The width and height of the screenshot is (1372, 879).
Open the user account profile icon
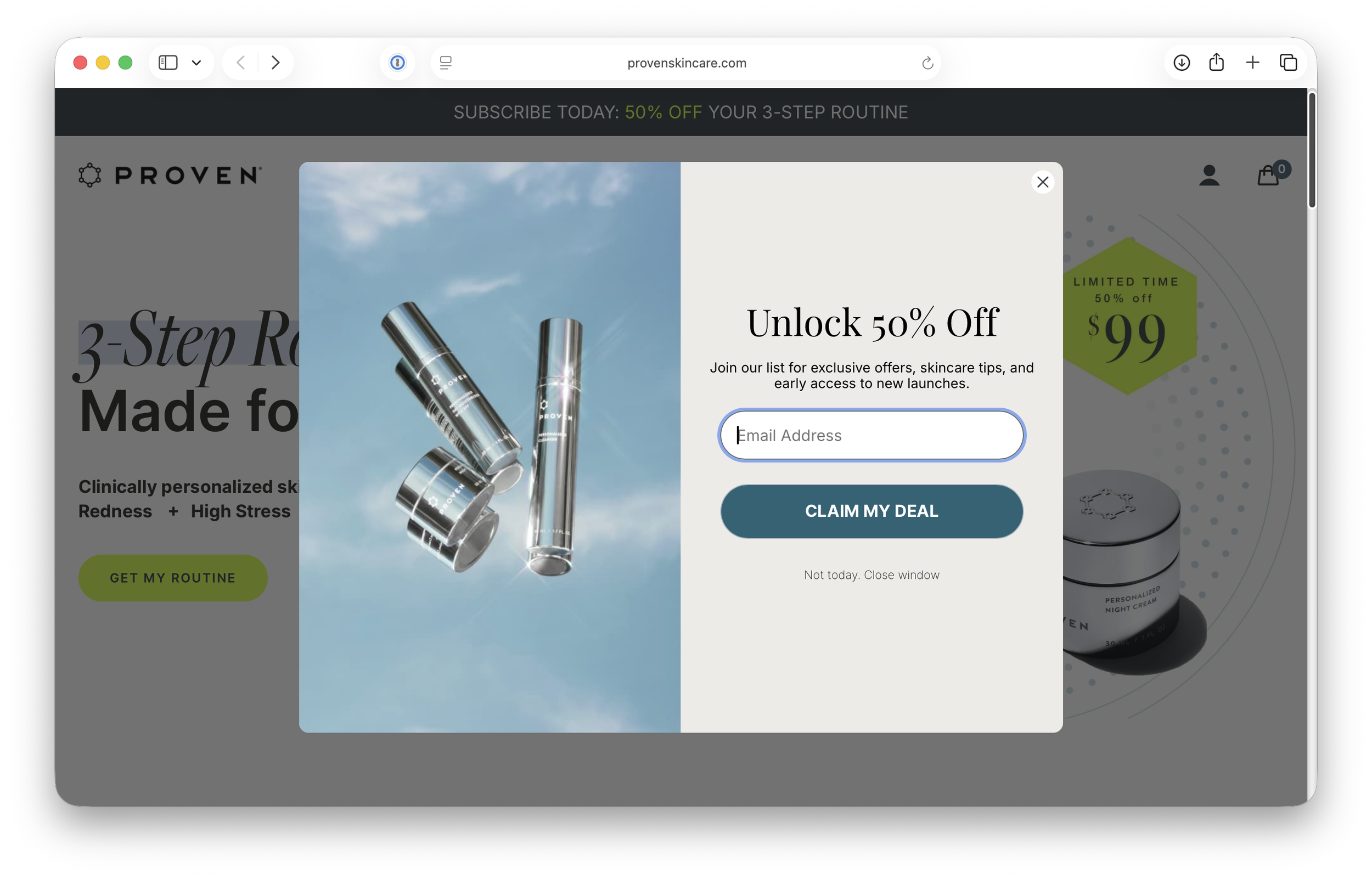point(1209,176)
